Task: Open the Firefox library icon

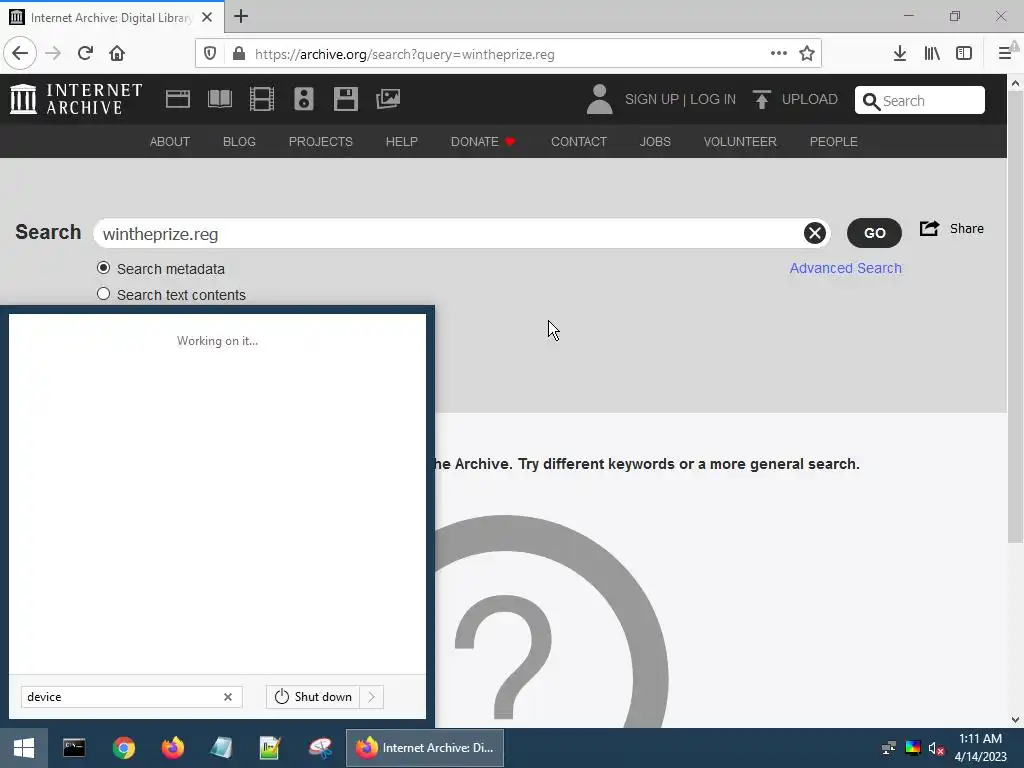Action: (932, 54)
